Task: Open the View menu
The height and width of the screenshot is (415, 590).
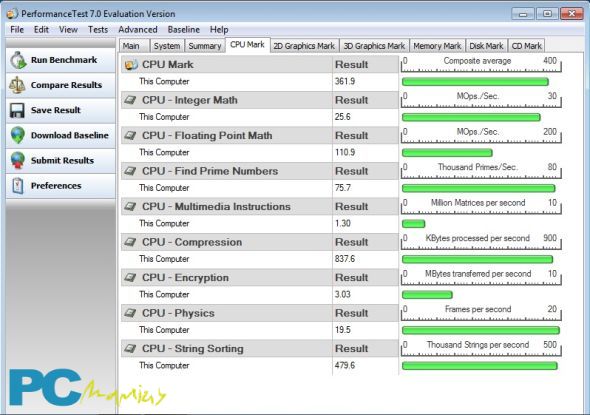Action: pos(68,30)
